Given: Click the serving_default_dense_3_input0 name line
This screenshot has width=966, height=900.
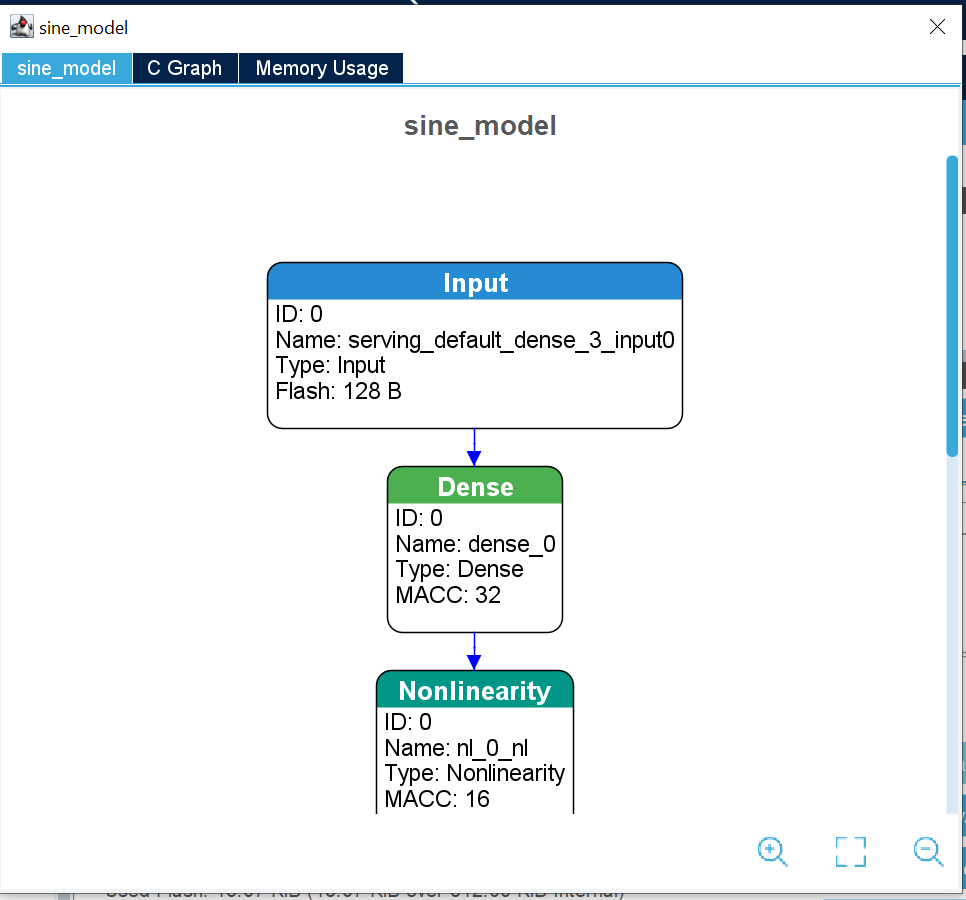Looking at the screenshot, I should click(x=475, y=340).
